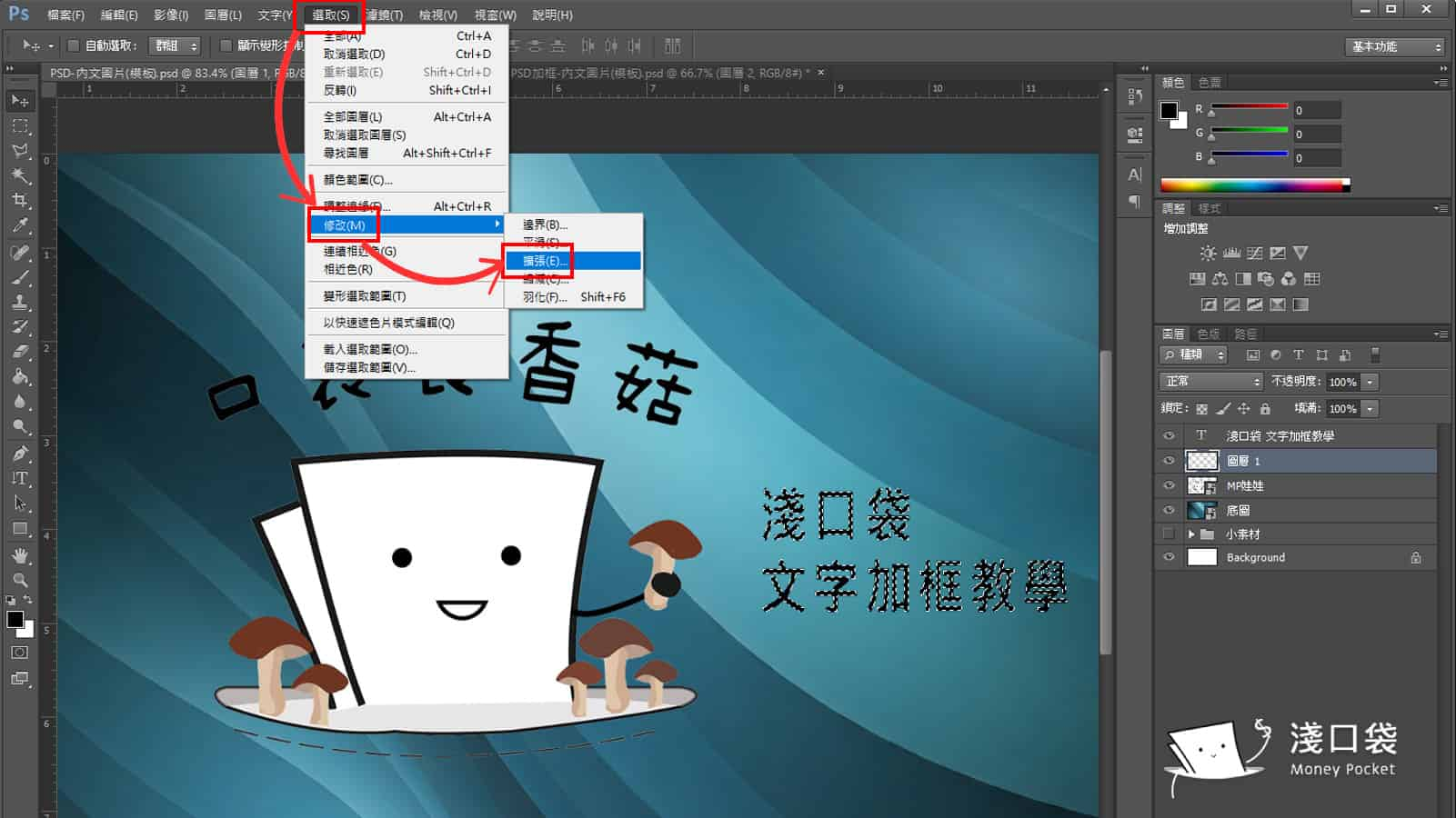This screenshot has height=818, width=1456.
Task: Switch to the 色票 tab
Action: pyautogui.click(x=1210, y=82)
